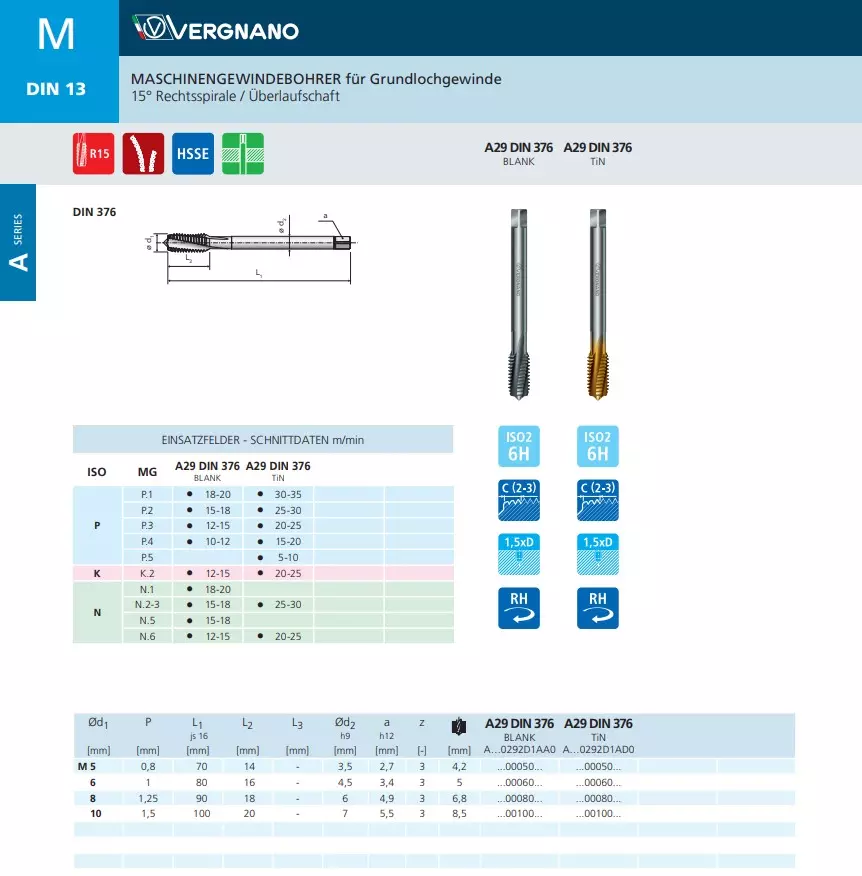This screenshot has height=876, width=862.
Task: Click the right C (2-3) chamfer icon
Action: [598, 499]
